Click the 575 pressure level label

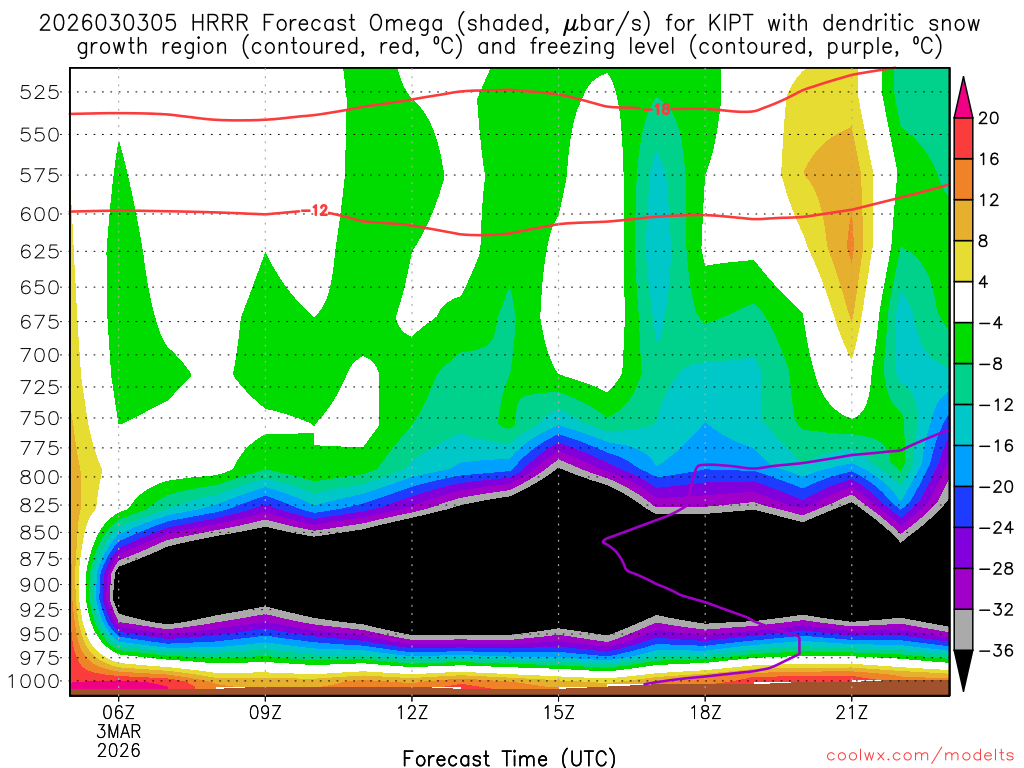point(40,176)
